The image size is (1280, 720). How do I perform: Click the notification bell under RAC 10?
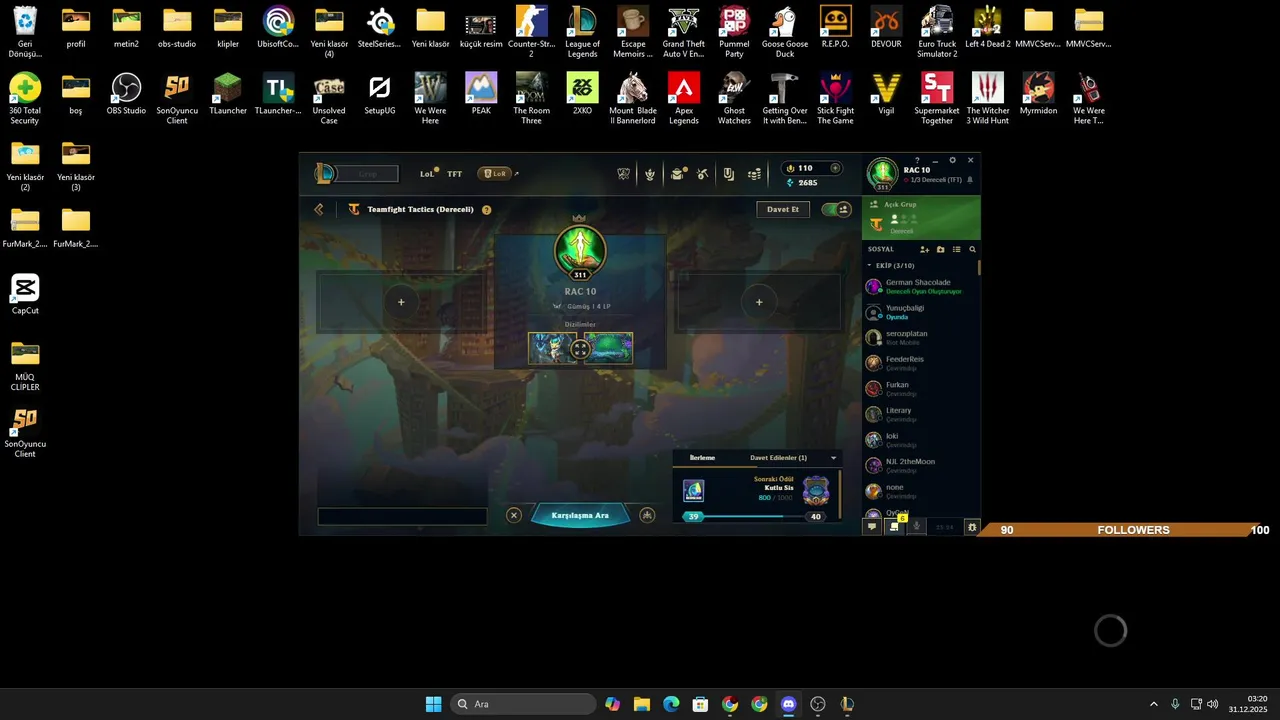point(969,180)
